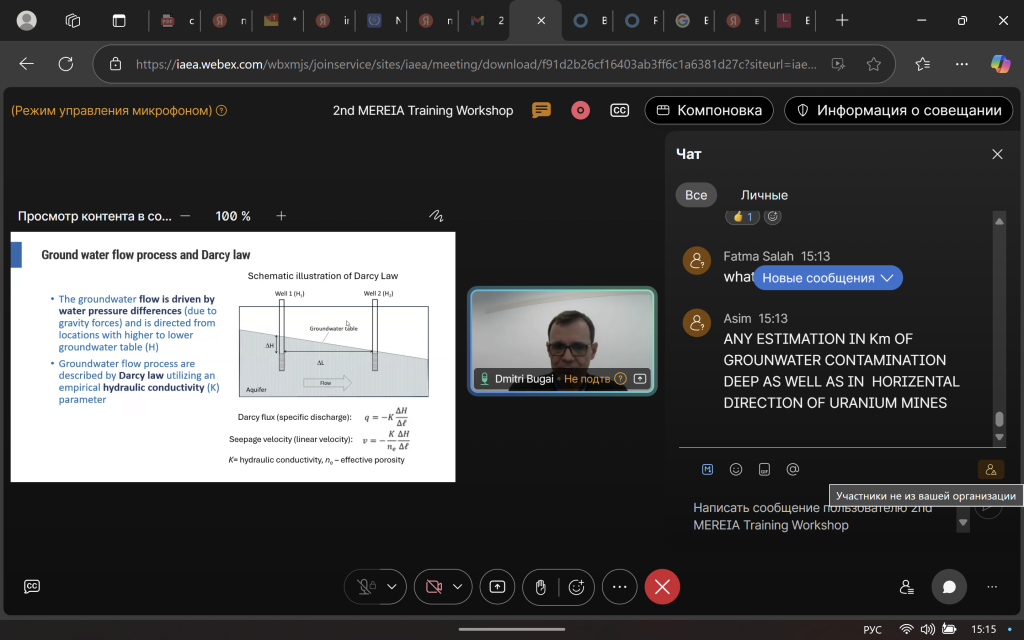The image size is (1024, 640).
Task: Click the red recording indicator icon
Action: click(580, 111)
